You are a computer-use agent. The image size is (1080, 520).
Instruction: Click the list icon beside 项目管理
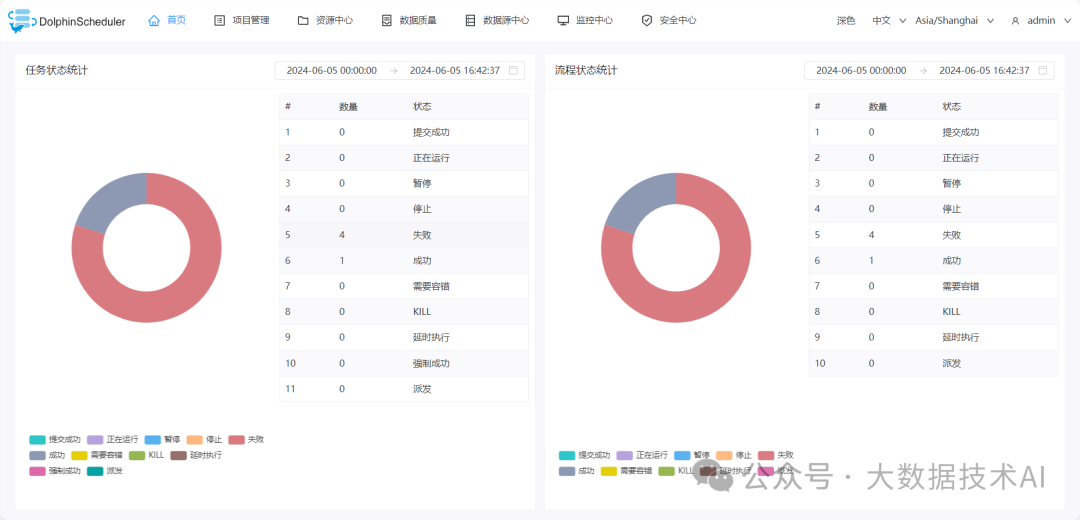220,21
